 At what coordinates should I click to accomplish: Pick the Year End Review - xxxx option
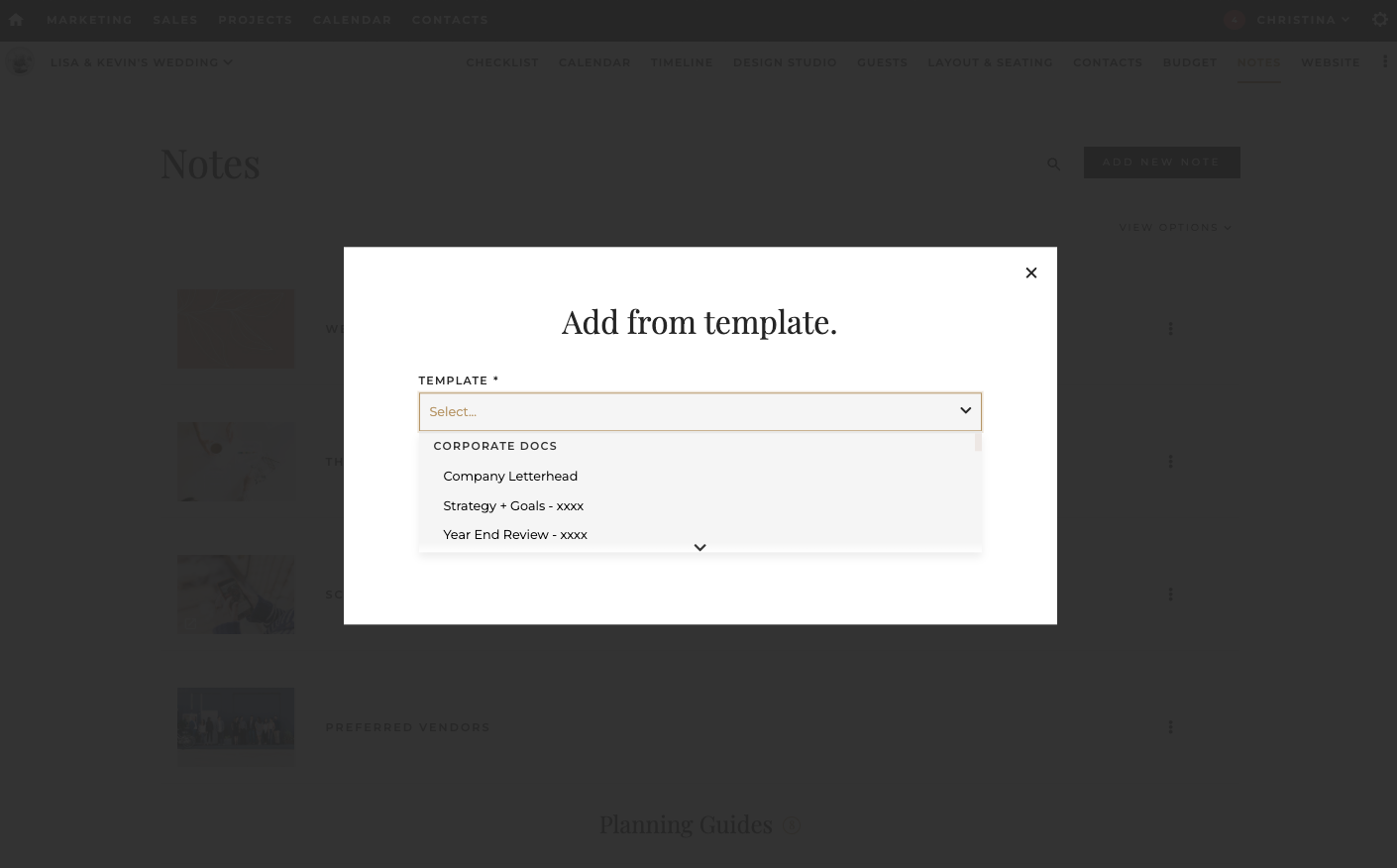tap(515, 535)
